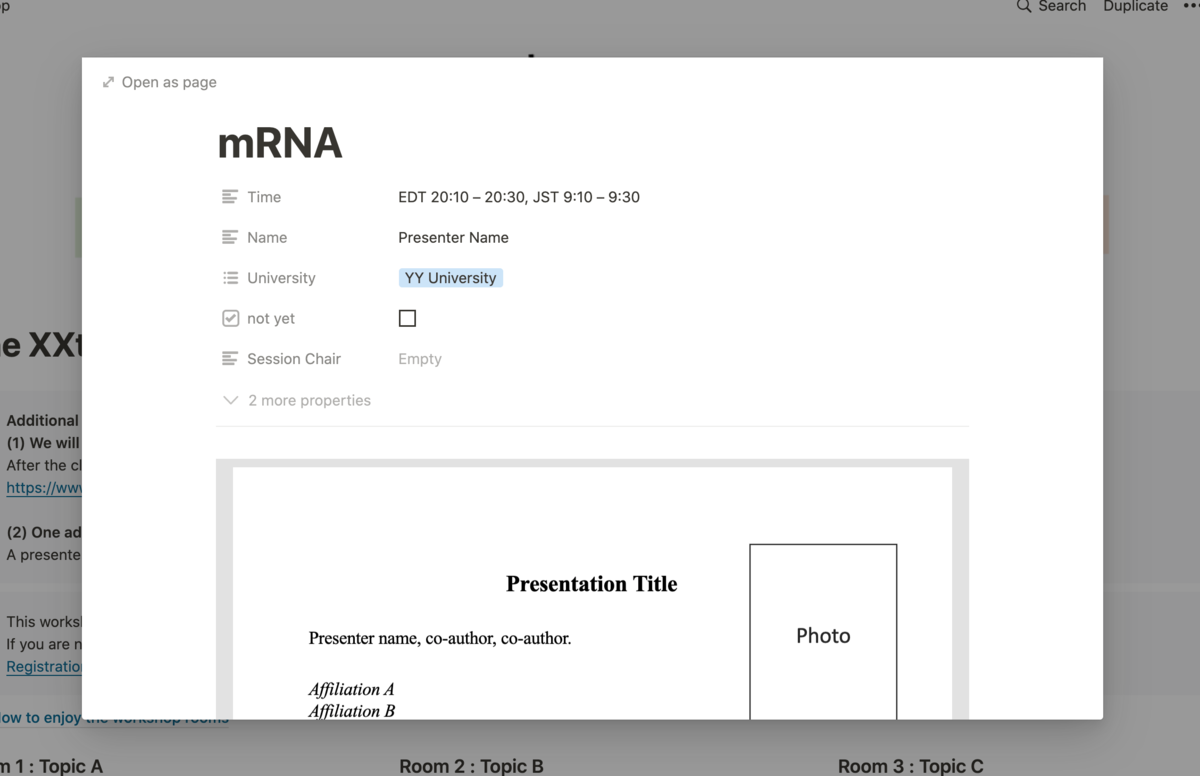The width and height of the screenshot is (1200, 776).
Task: Select the Room 2 : Topic B heading
Action: (471, 766)
